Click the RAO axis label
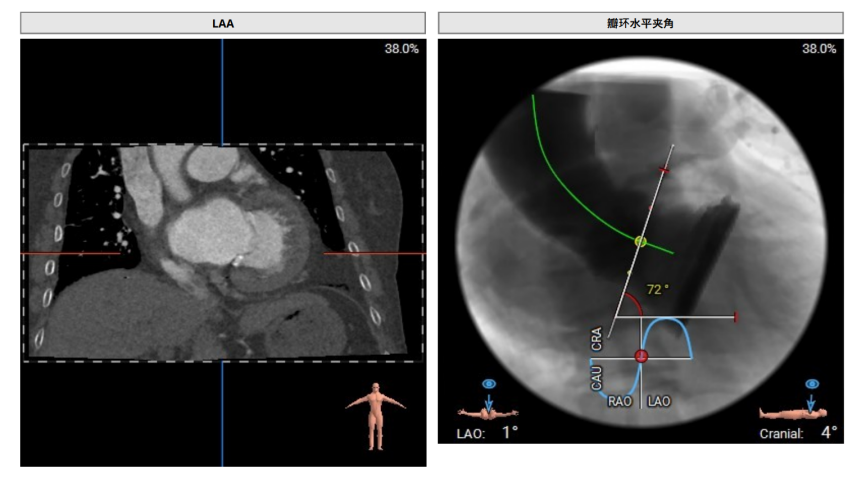This screenshot has height=478, width=866. (x=619, y=401)
